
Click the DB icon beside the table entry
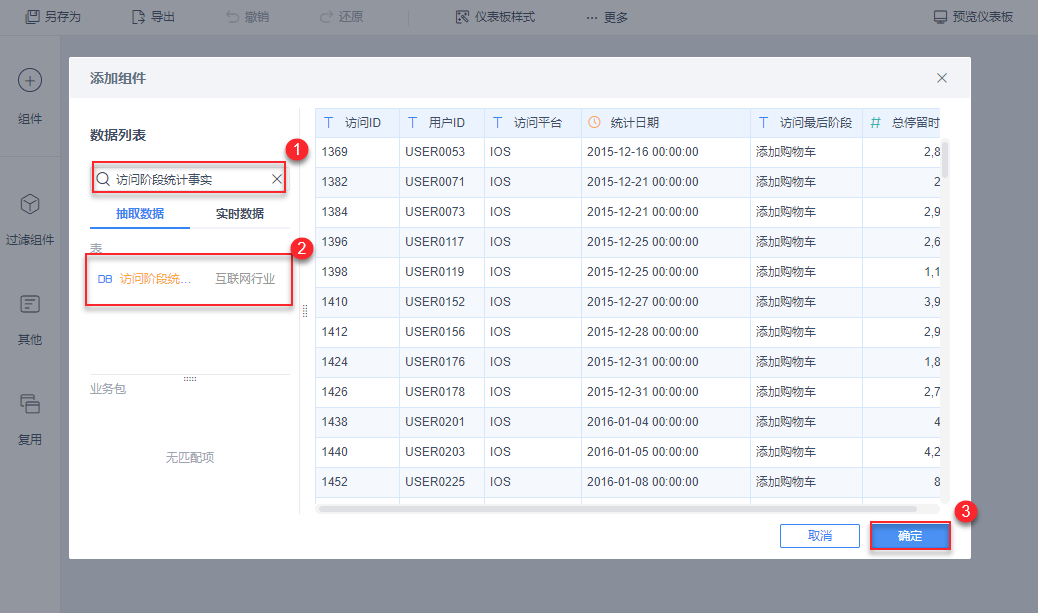coord(105,279)
